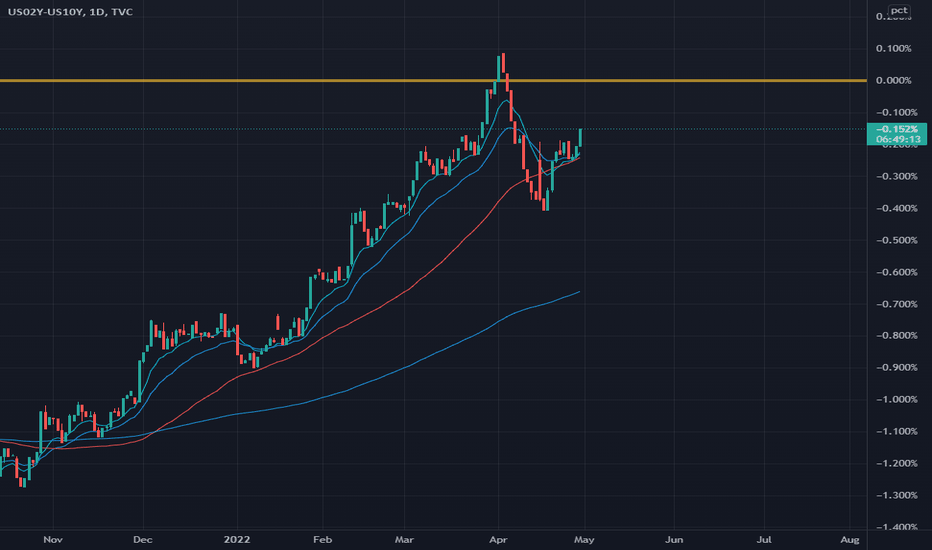Click the Apr time axis label
This screenshot has width=932, height=550.
(498, 539)
